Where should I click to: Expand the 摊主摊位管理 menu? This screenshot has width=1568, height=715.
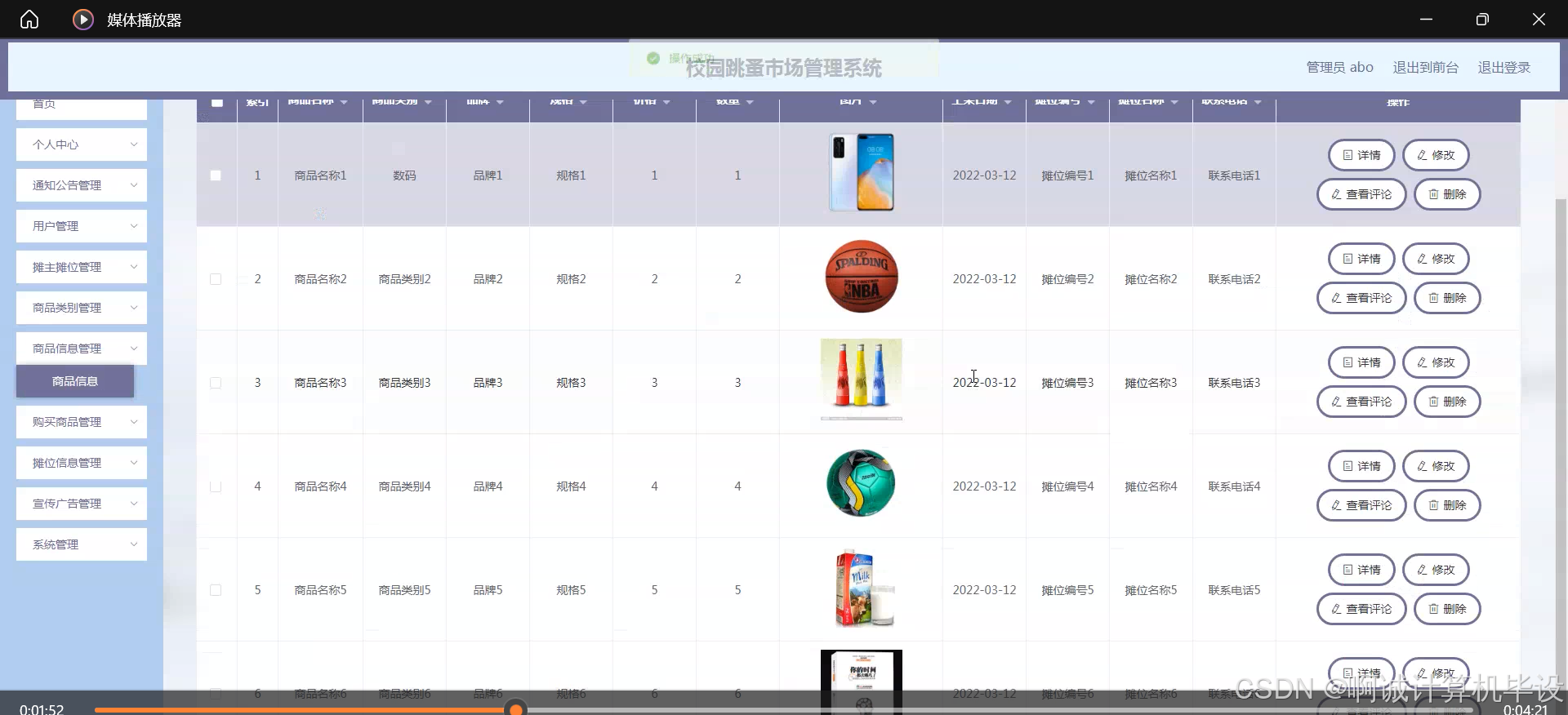(82, 267)
